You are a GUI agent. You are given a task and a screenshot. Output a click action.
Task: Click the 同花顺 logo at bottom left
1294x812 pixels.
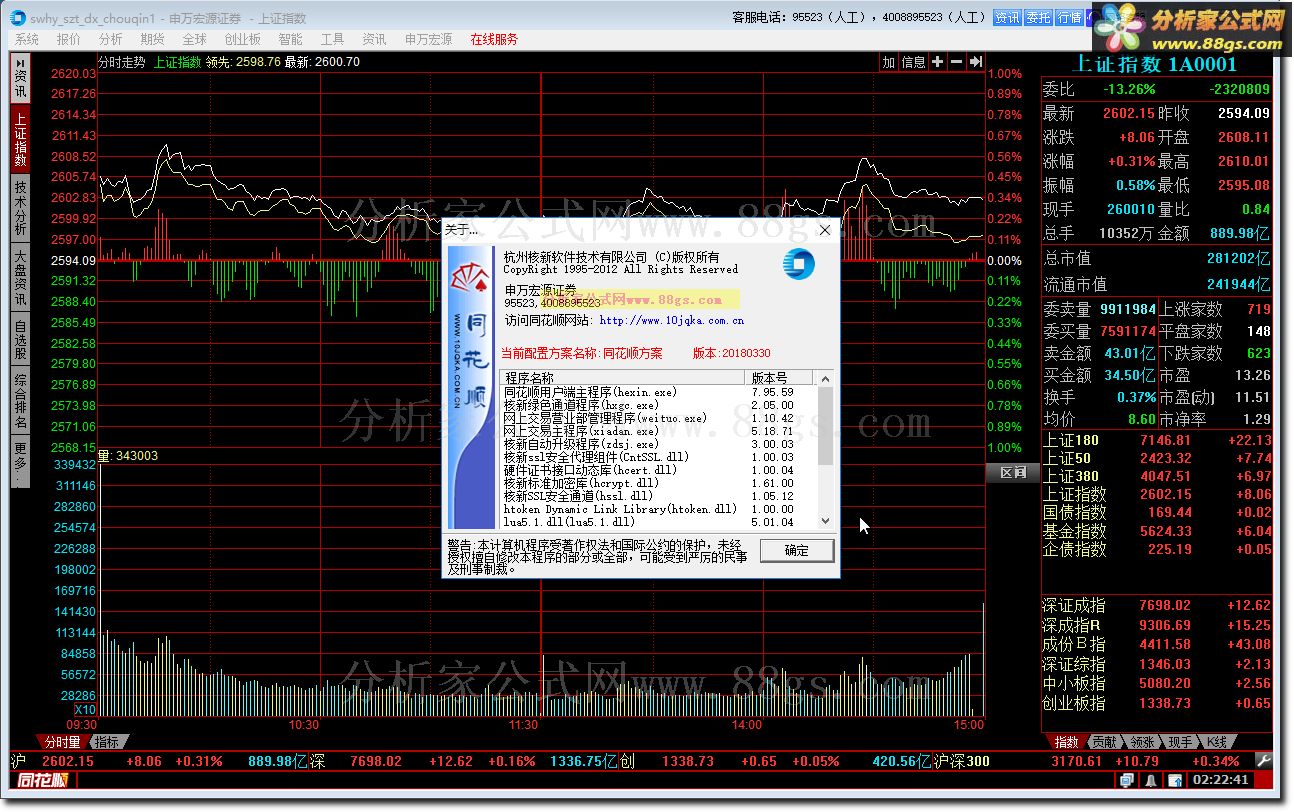tap(41, 780)
